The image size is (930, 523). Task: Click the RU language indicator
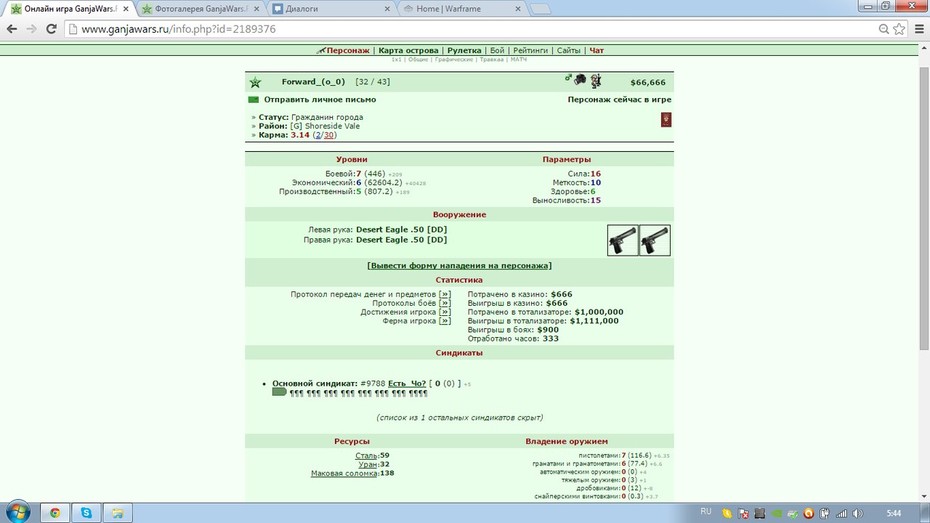pos(706,512)
